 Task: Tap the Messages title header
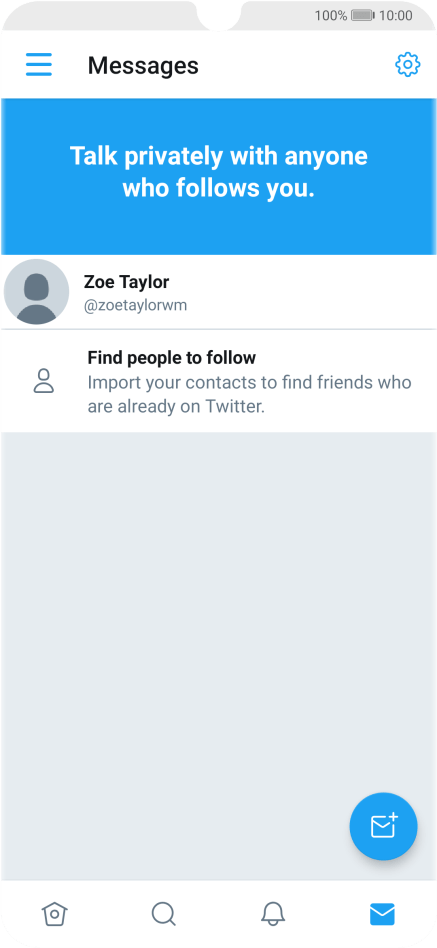click(x=143, y=65)
